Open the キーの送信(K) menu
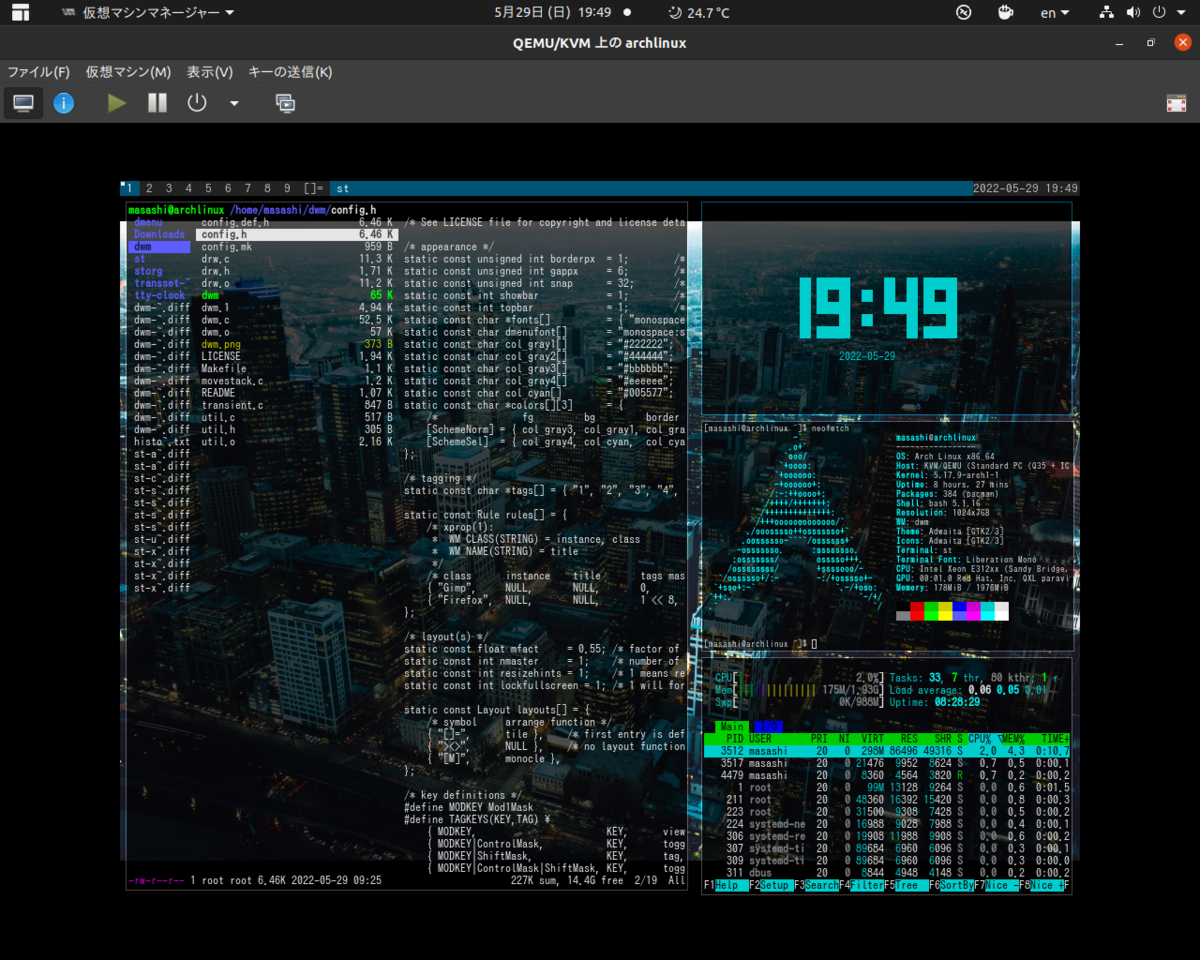The height and width of the screenshot is (960, 1200). 290,72
